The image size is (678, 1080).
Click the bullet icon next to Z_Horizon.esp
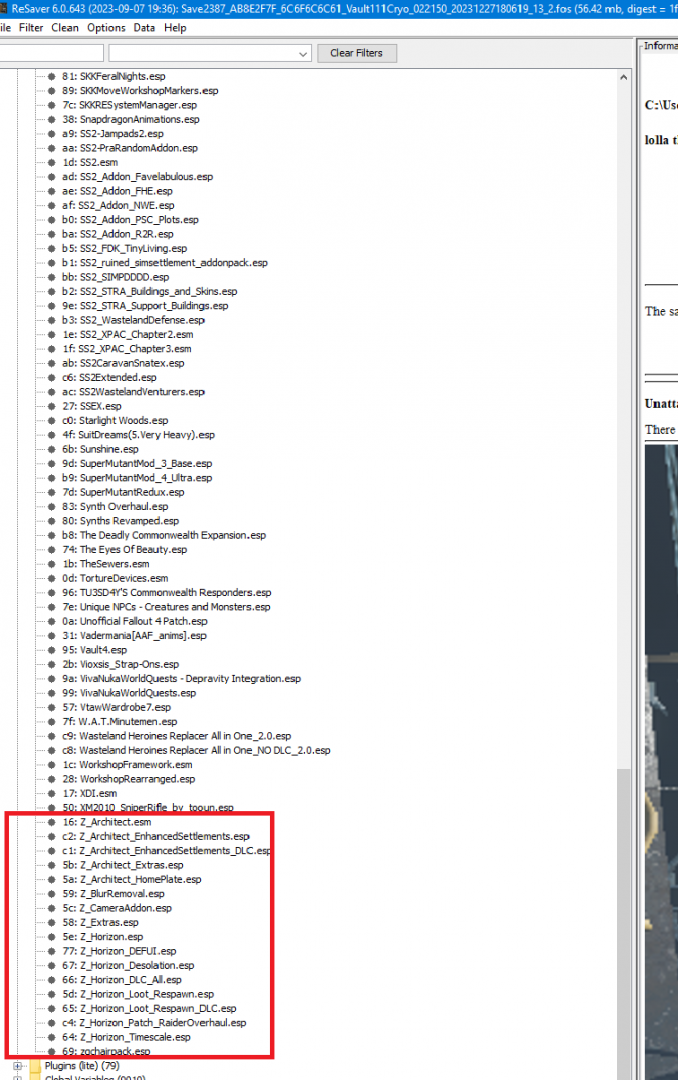(x=51, y=937)
